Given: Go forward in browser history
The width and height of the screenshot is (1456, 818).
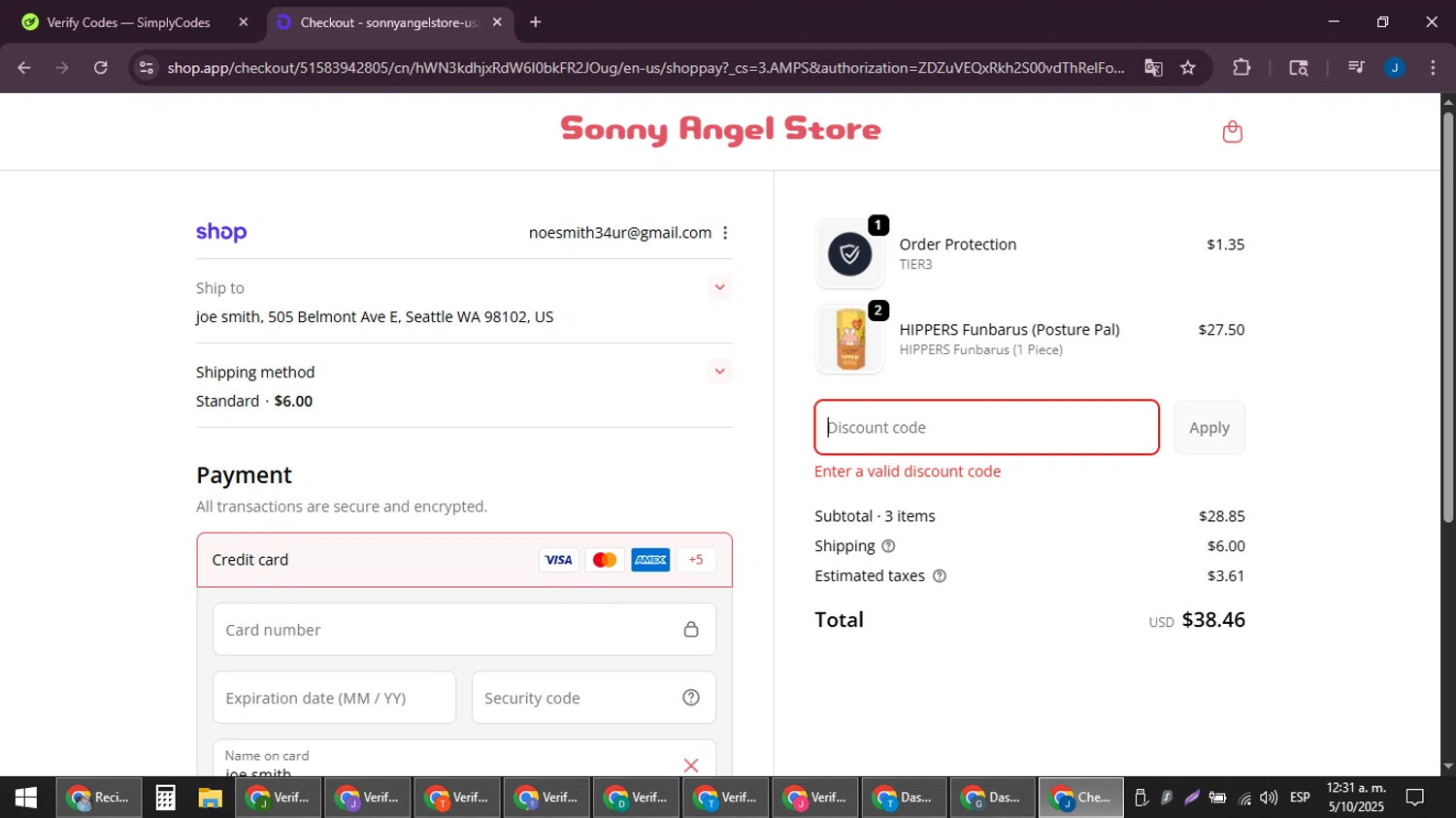Looking at the screenshot, I should click(x=62, y=68).
